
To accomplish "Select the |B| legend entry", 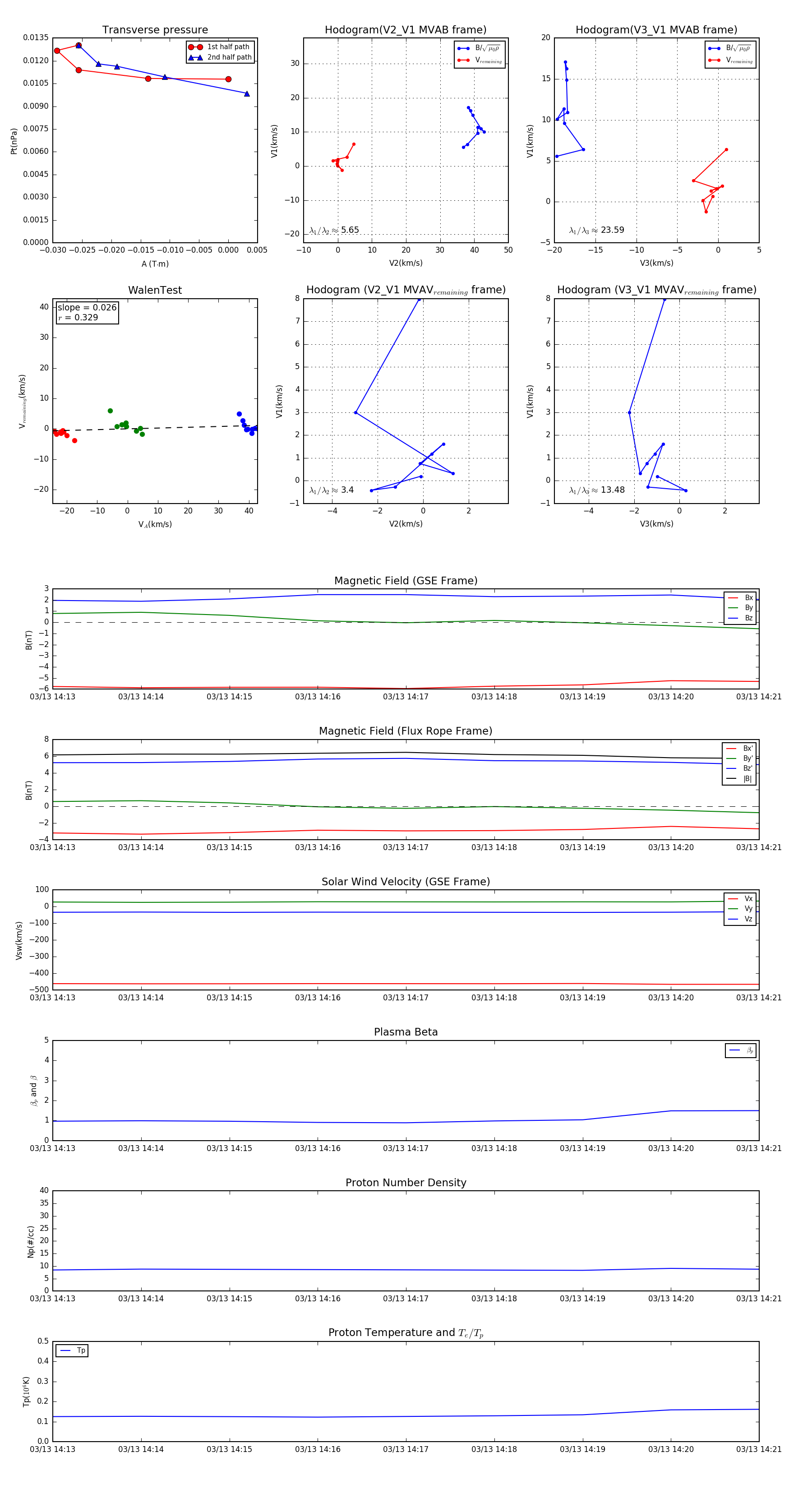I will [739, 779].
